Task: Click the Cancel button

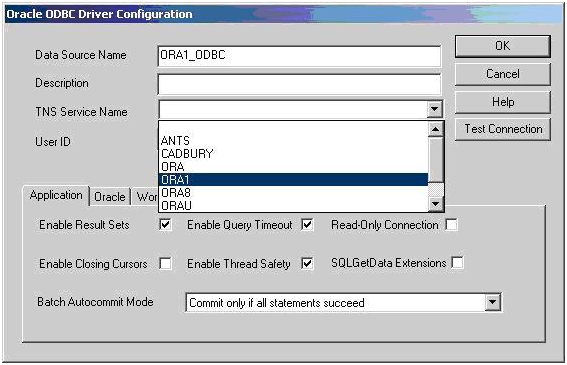Action: 503,74
